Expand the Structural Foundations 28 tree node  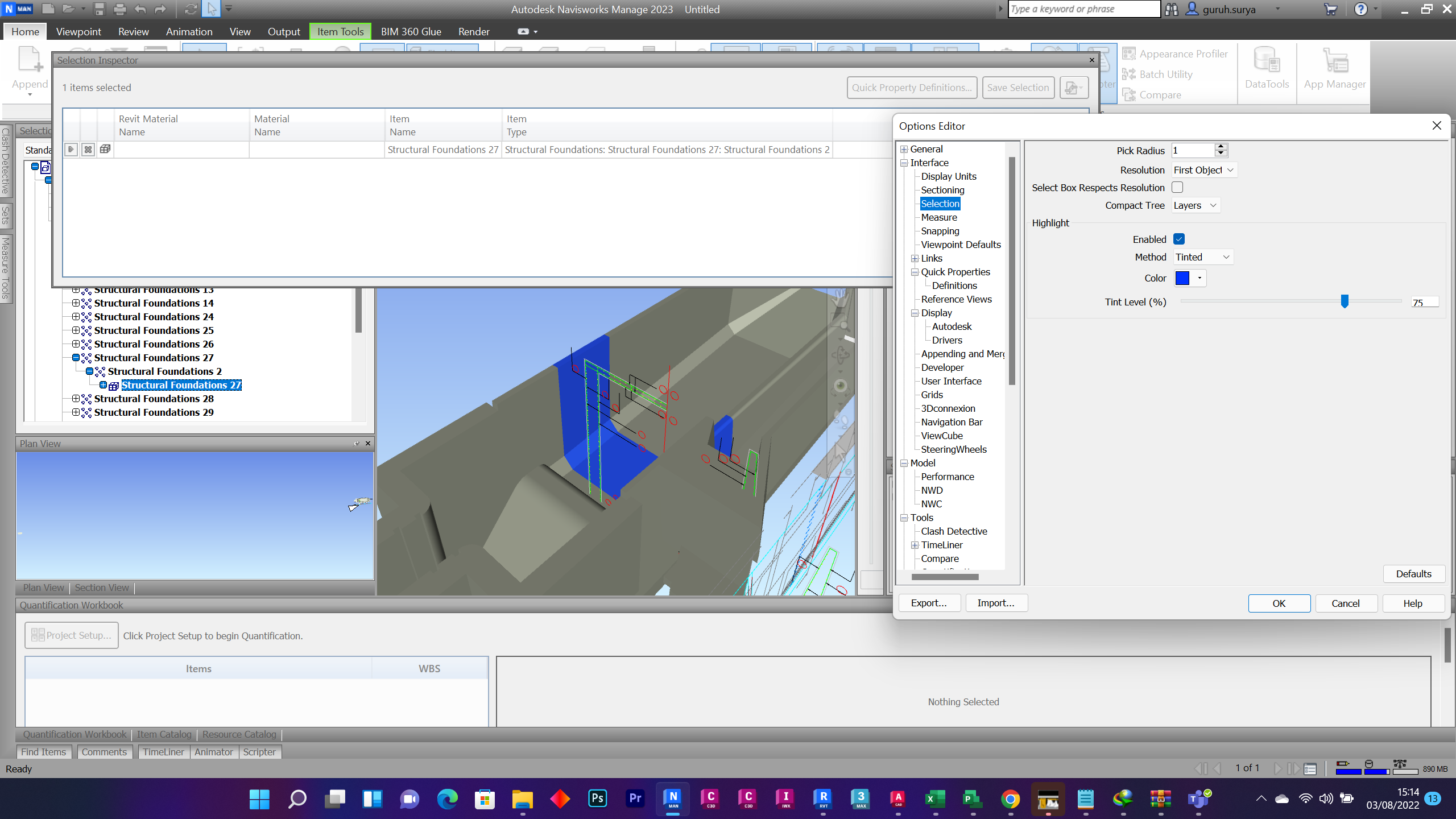[77, 398]
